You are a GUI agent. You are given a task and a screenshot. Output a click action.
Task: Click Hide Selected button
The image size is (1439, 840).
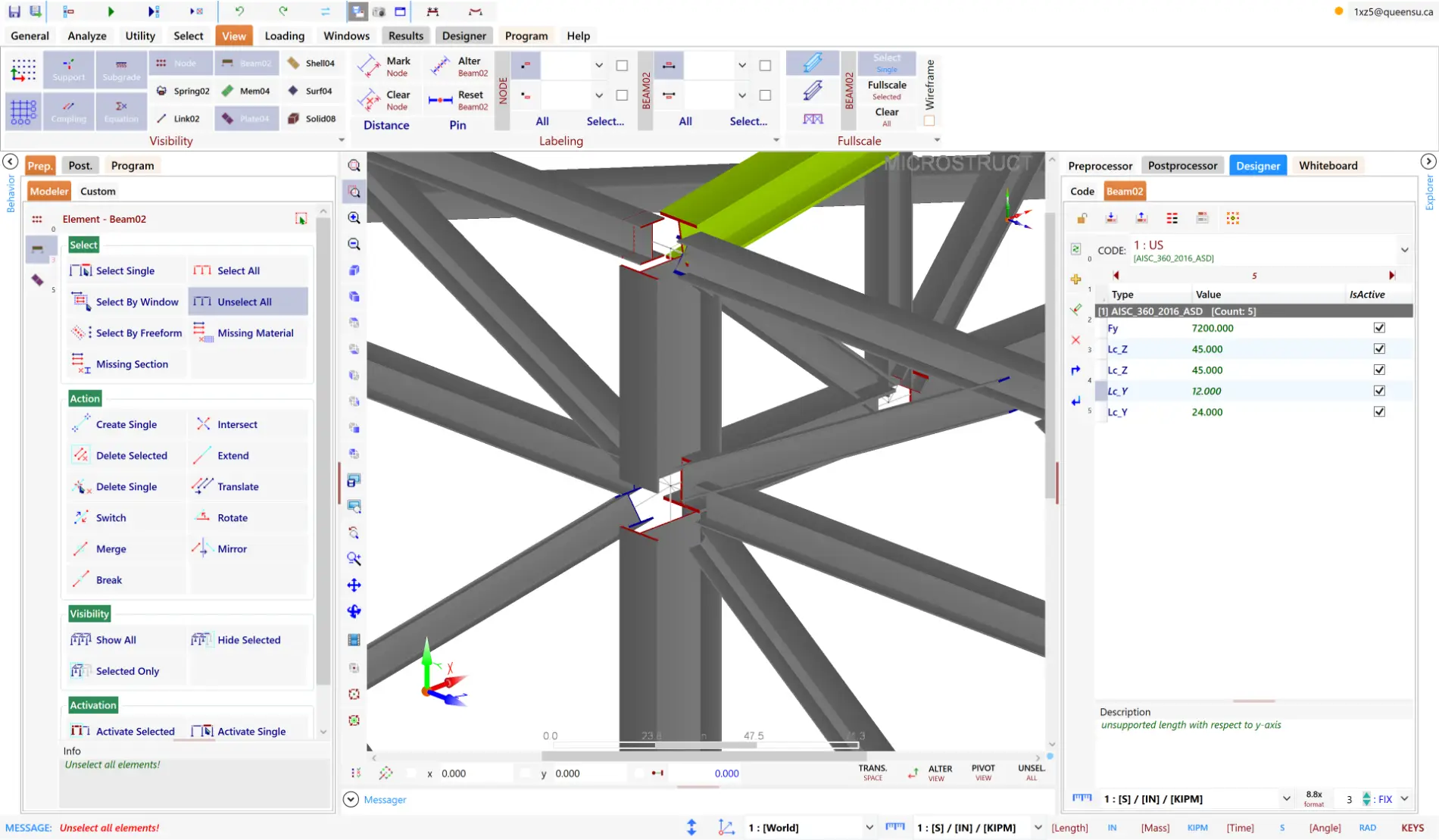248,640
